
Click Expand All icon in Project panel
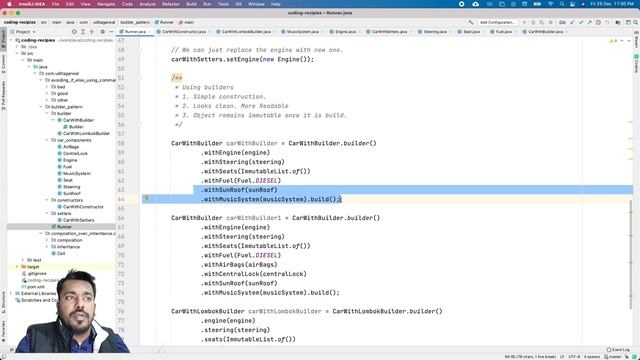coord(83,31)
